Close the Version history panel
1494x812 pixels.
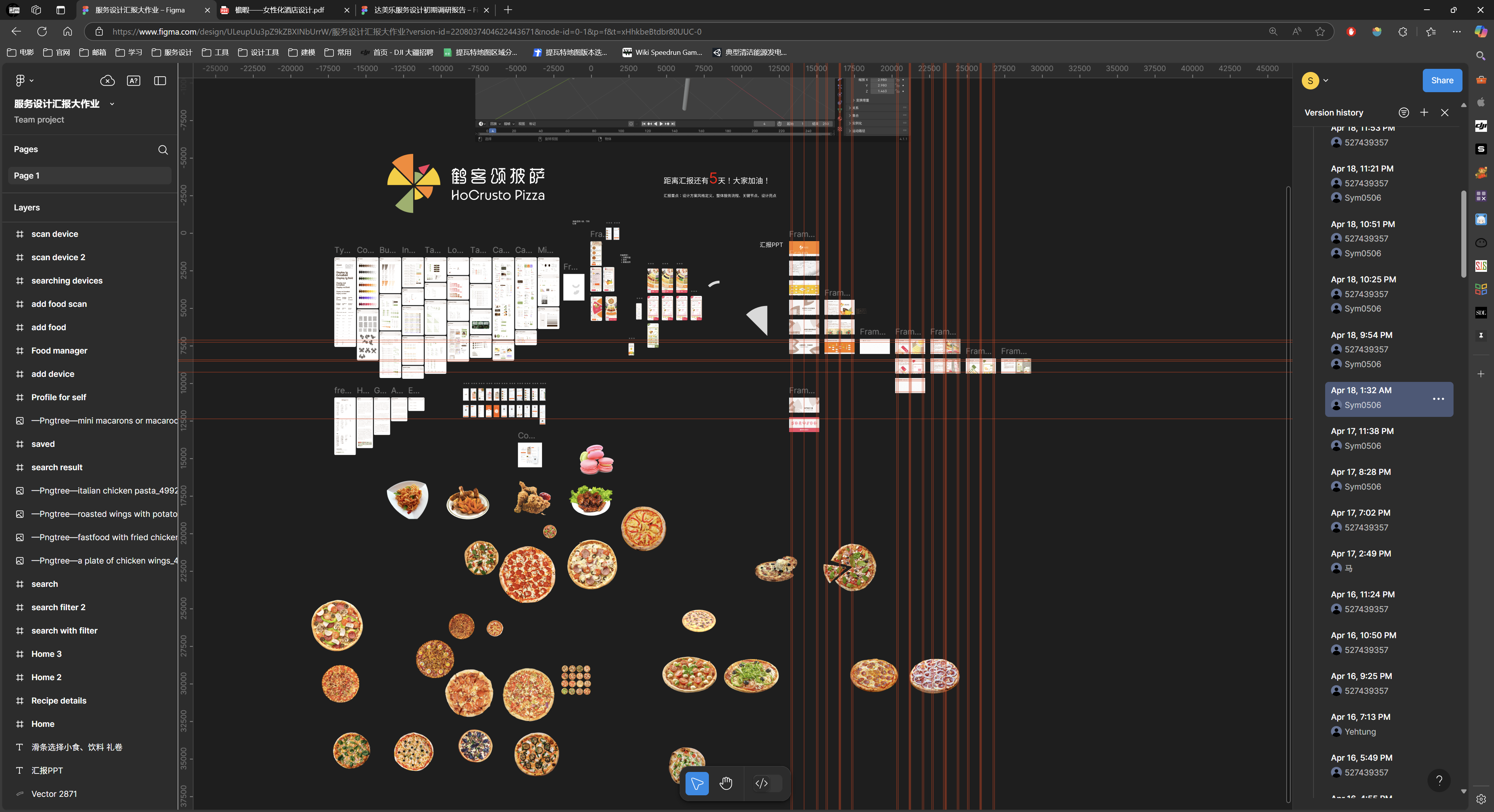(1445, 112)
